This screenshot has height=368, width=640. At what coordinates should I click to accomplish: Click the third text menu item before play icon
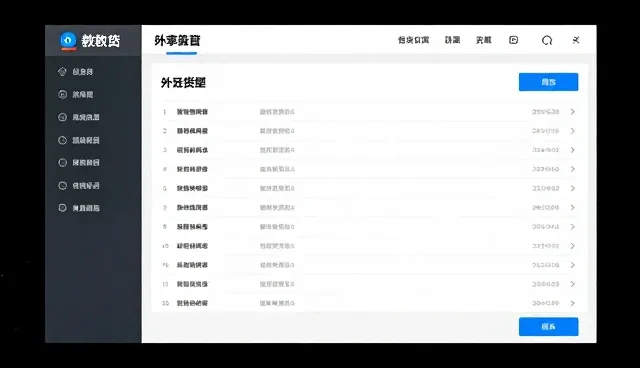tap(484, 40)
